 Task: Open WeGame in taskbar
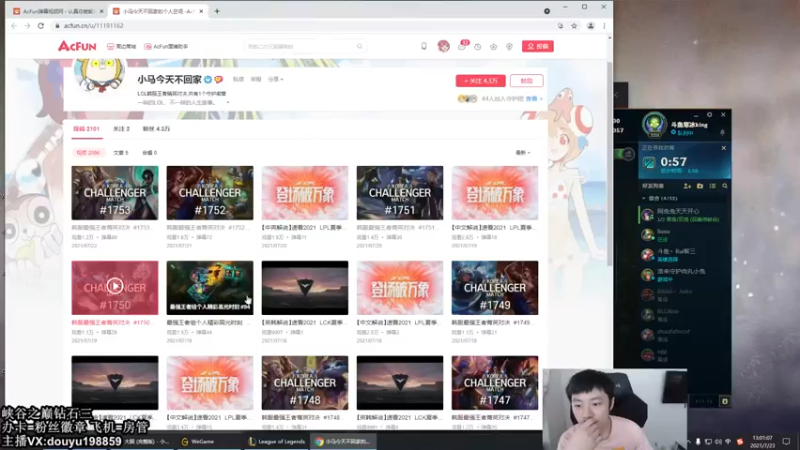click(198, 442)
